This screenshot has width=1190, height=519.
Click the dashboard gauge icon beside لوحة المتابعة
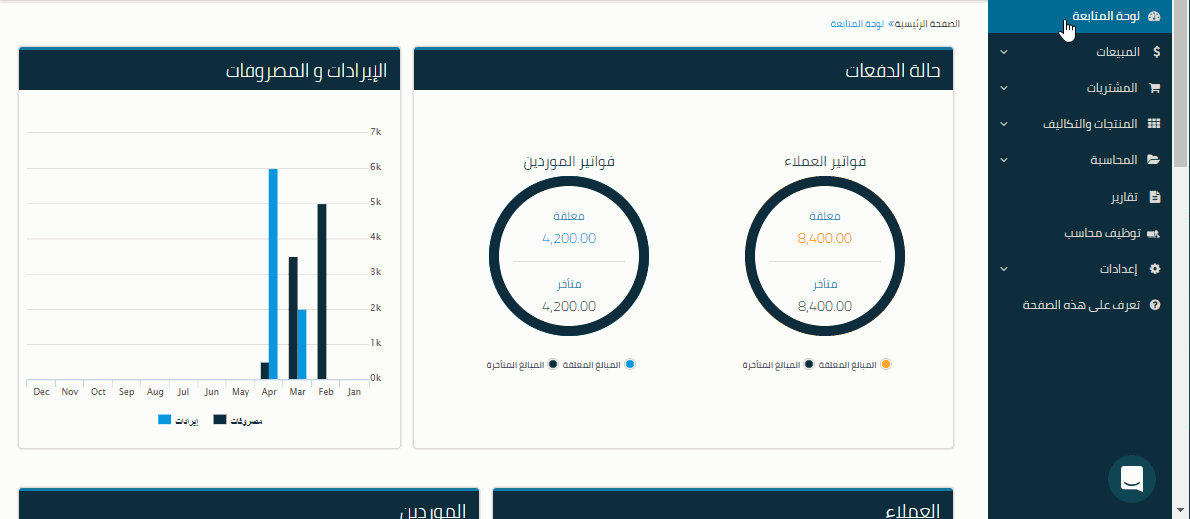coord(1154,16)
